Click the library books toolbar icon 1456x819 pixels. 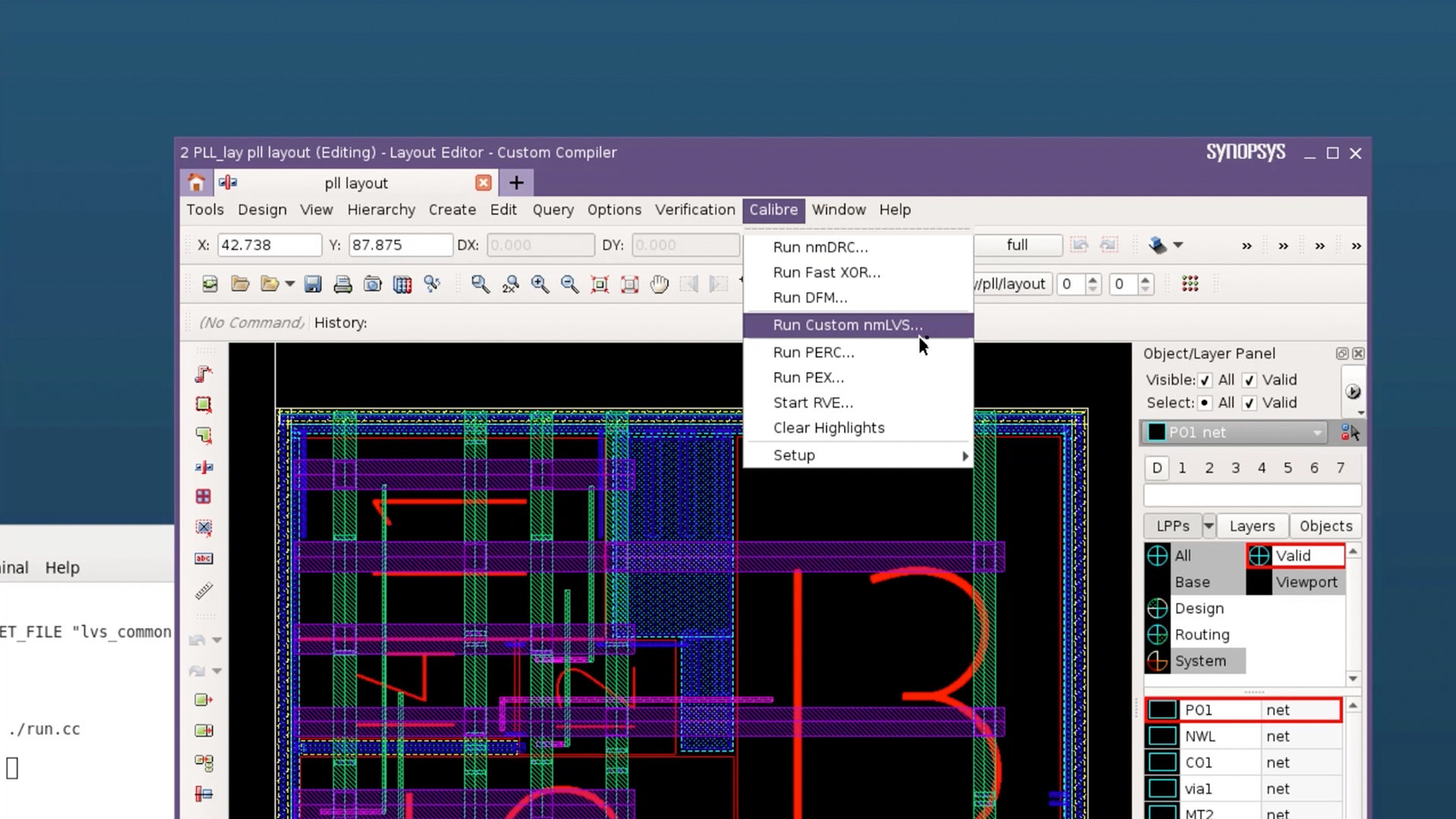click(402, 284)
